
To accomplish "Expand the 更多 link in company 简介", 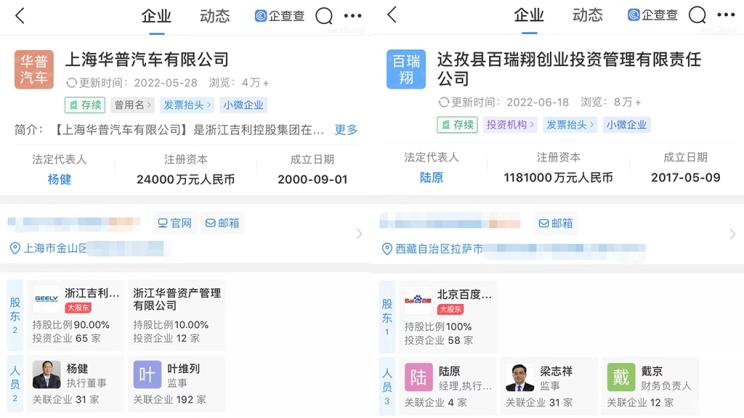I will point(345,130).
